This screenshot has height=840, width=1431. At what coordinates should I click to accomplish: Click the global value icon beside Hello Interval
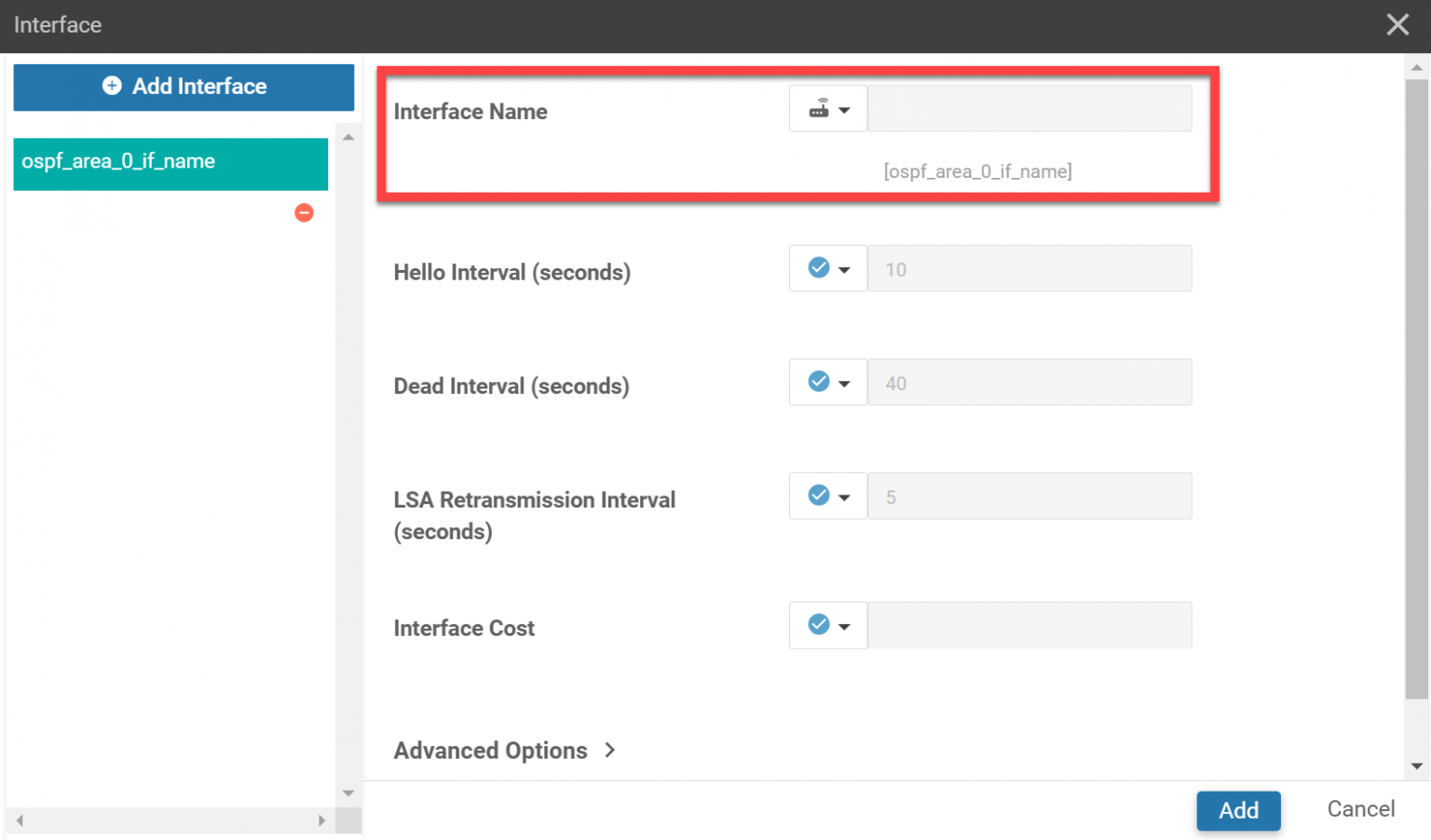(817, 268)
